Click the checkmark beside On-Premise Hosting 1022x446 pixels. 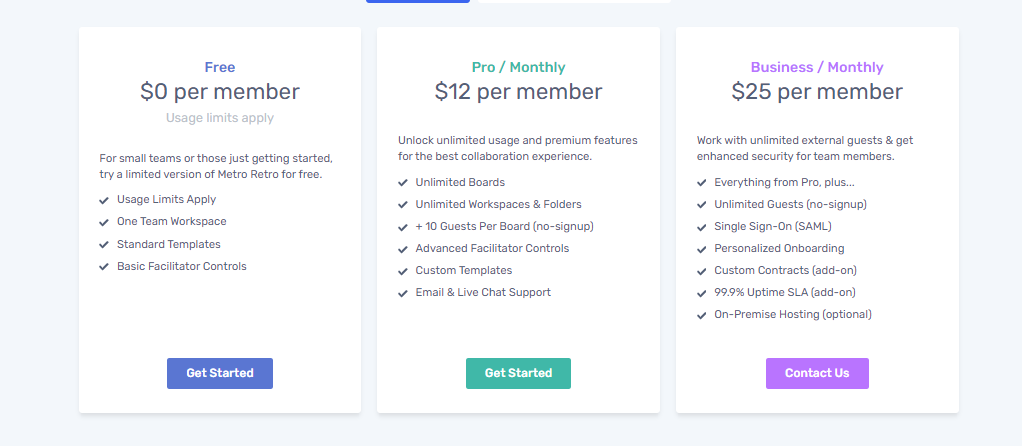[x=702, y=315]
